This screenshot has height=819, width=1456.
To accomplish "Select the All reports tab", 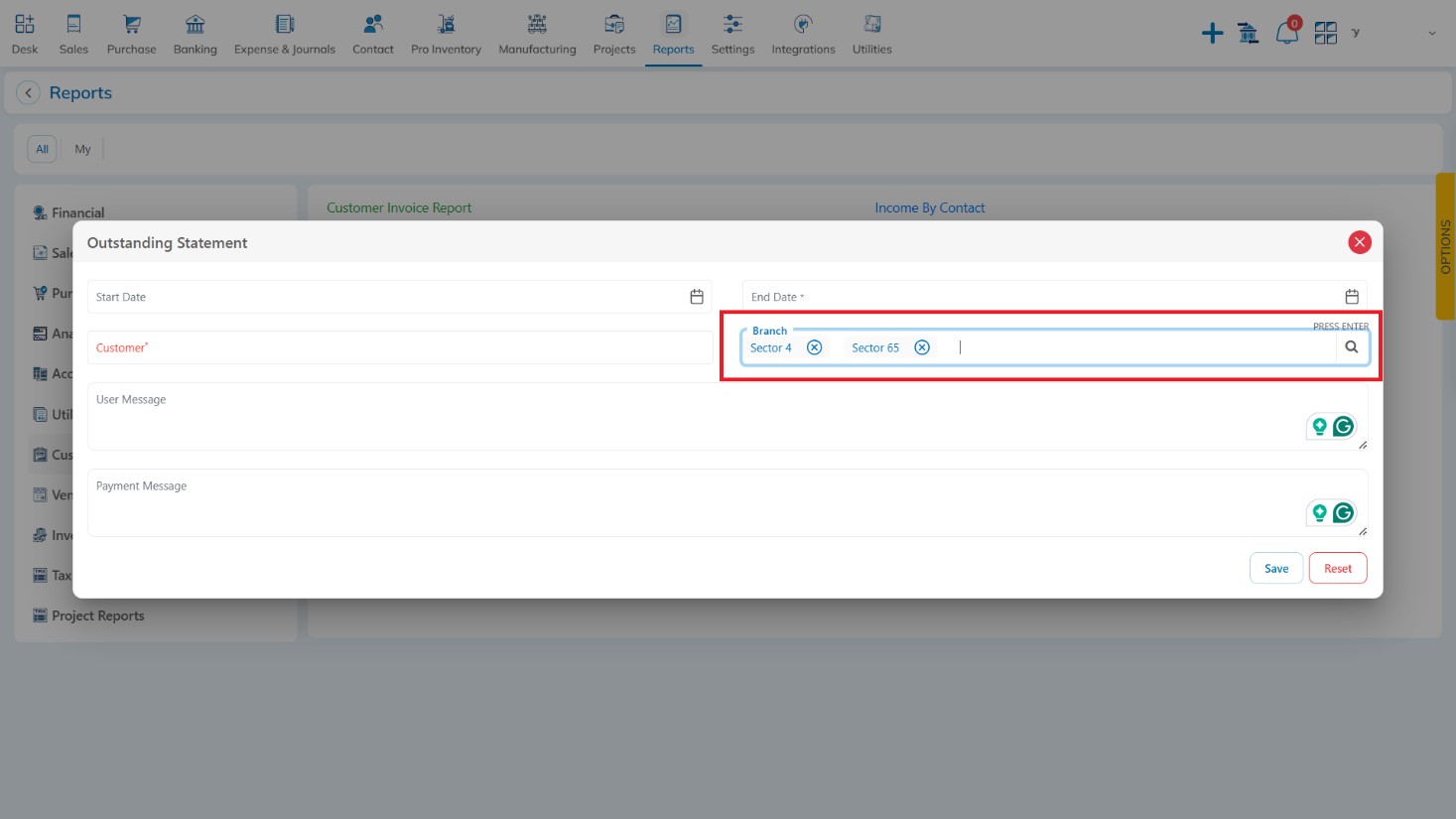I will pos(42,149).
